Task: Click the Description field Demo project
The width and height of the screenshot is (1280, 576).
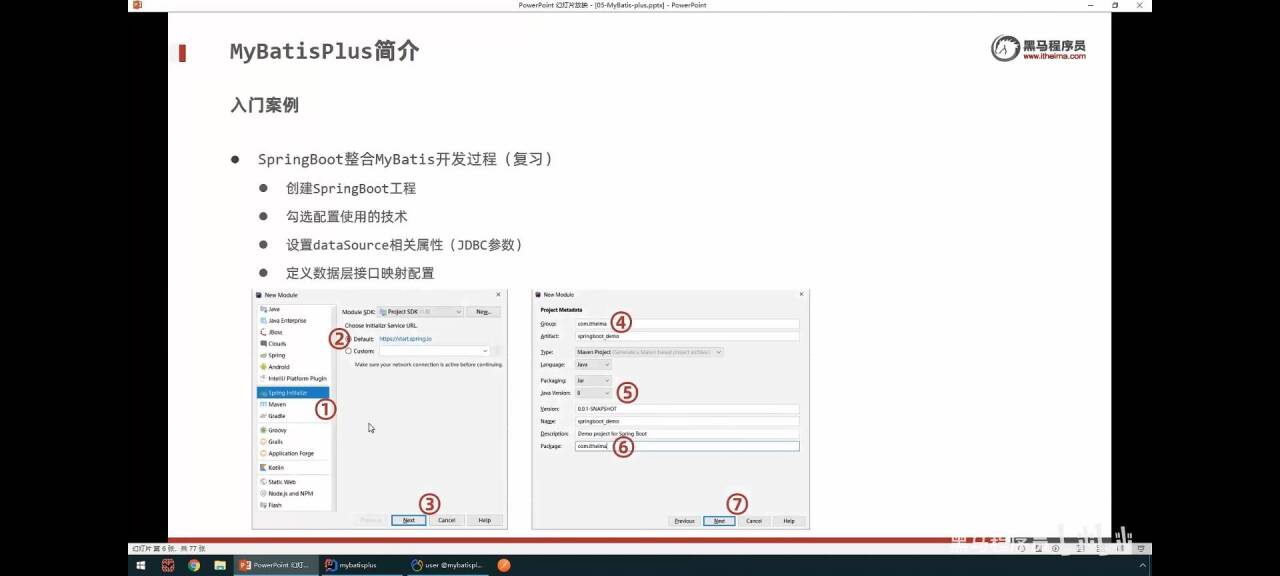Action: tap(687, 434)
